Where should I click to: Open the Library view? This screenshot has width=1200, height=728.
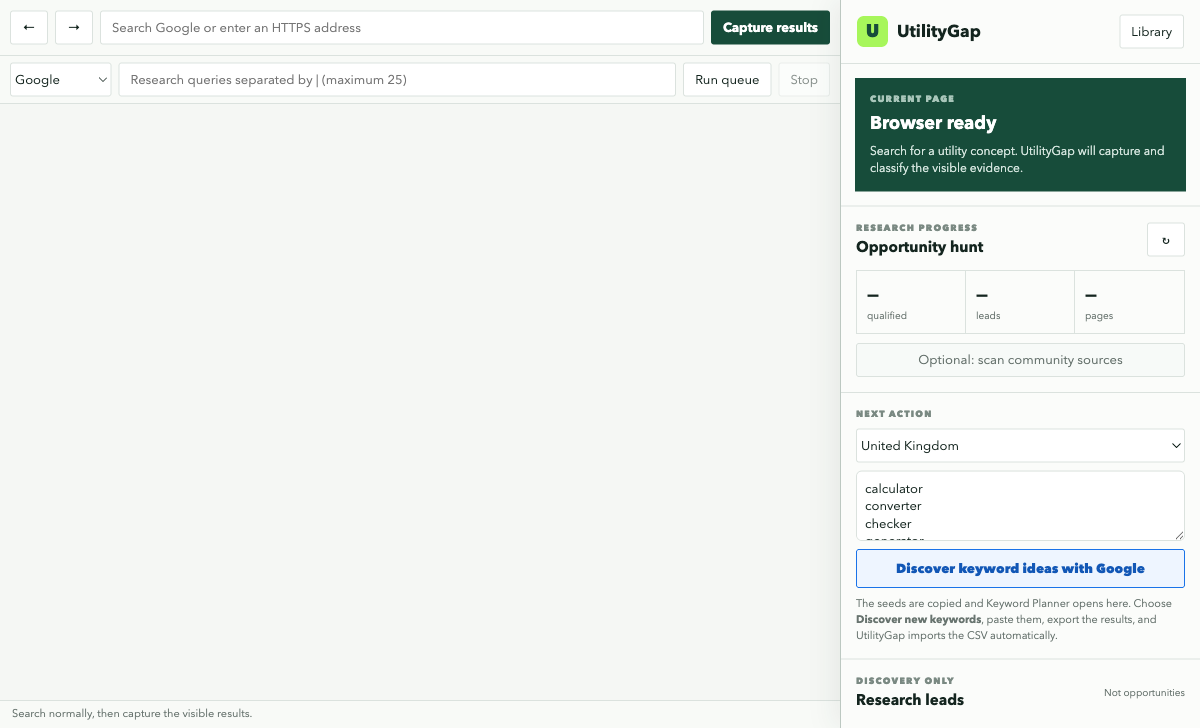click(x=1151, y=32)
